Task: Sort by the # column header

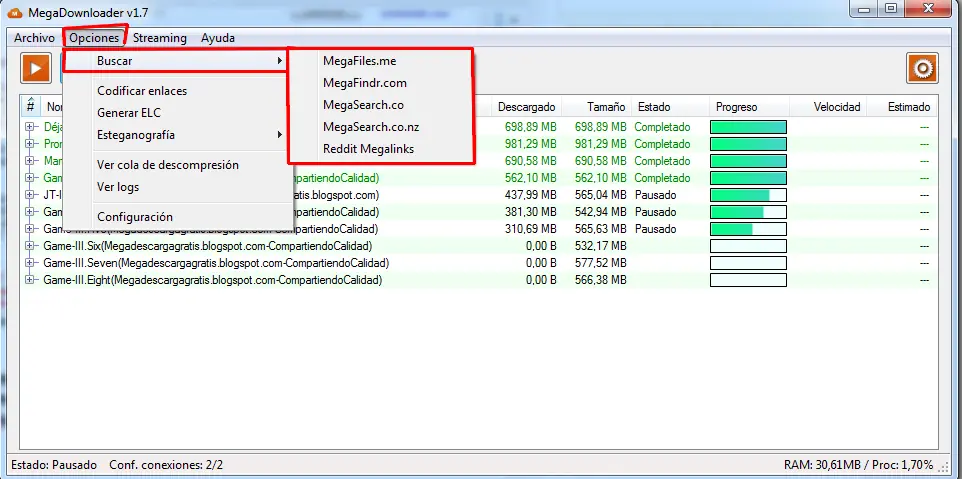Action: point(30,106)
